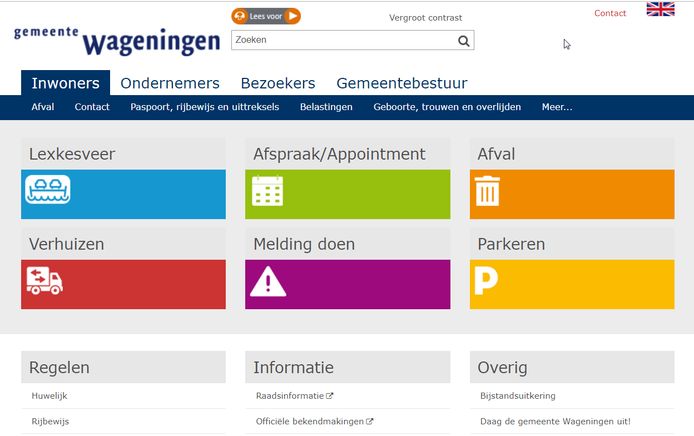Open Paspoort, rijbewijs en uittreksels menu
694x436 pixels.
pos(204,107)
